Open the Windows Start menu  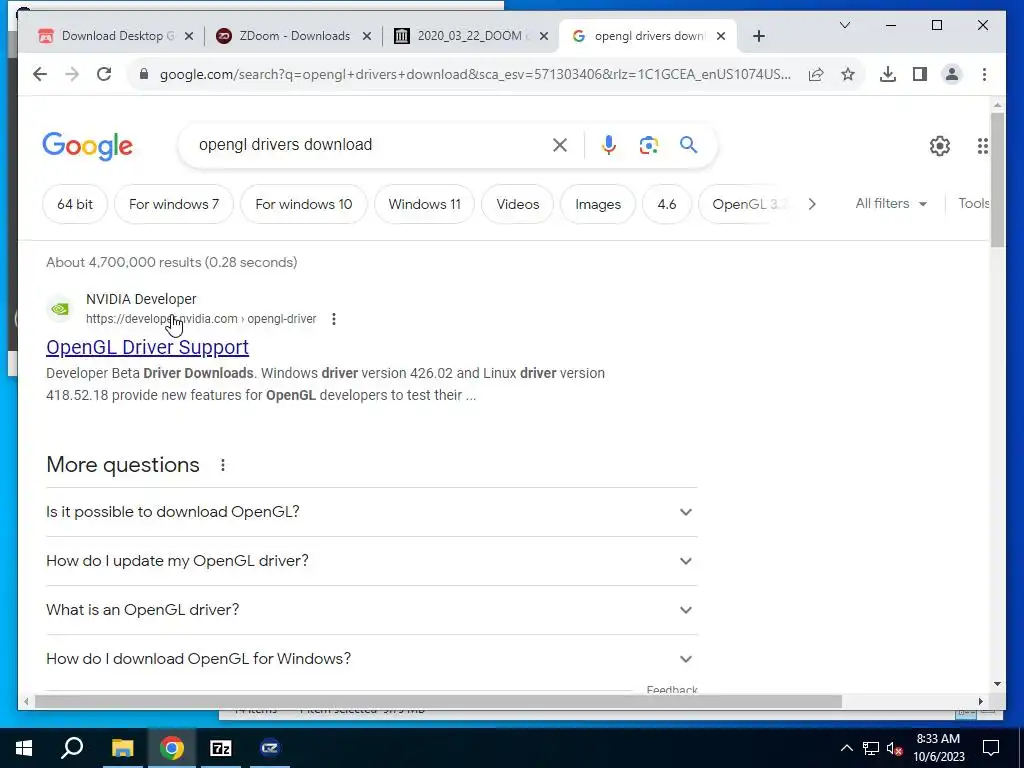click(x=24, y=748)
